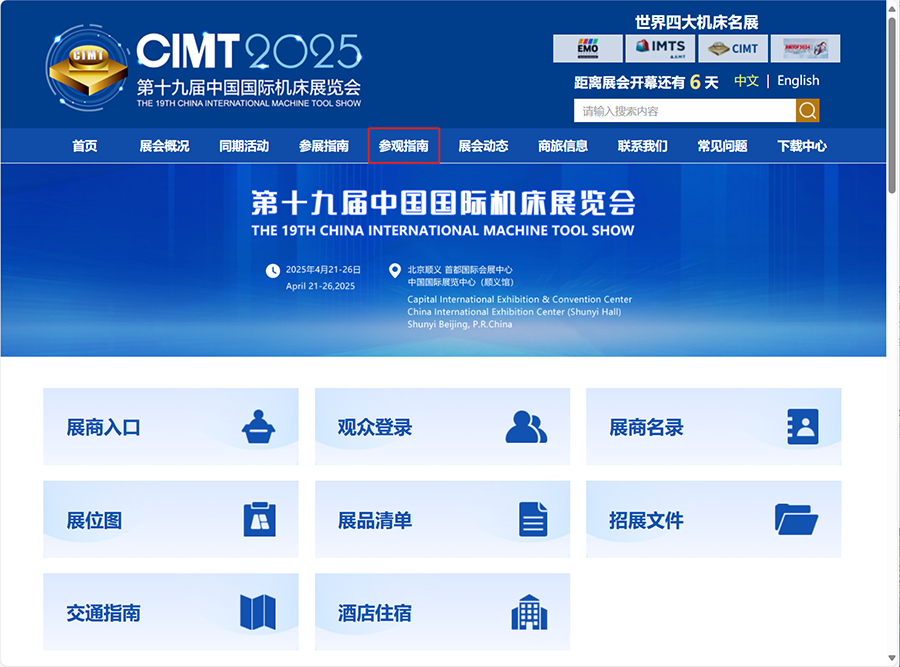The image size is (900, 667).
Task: Click the date text 2025年4月21-26日
Action: click(323, 270)
